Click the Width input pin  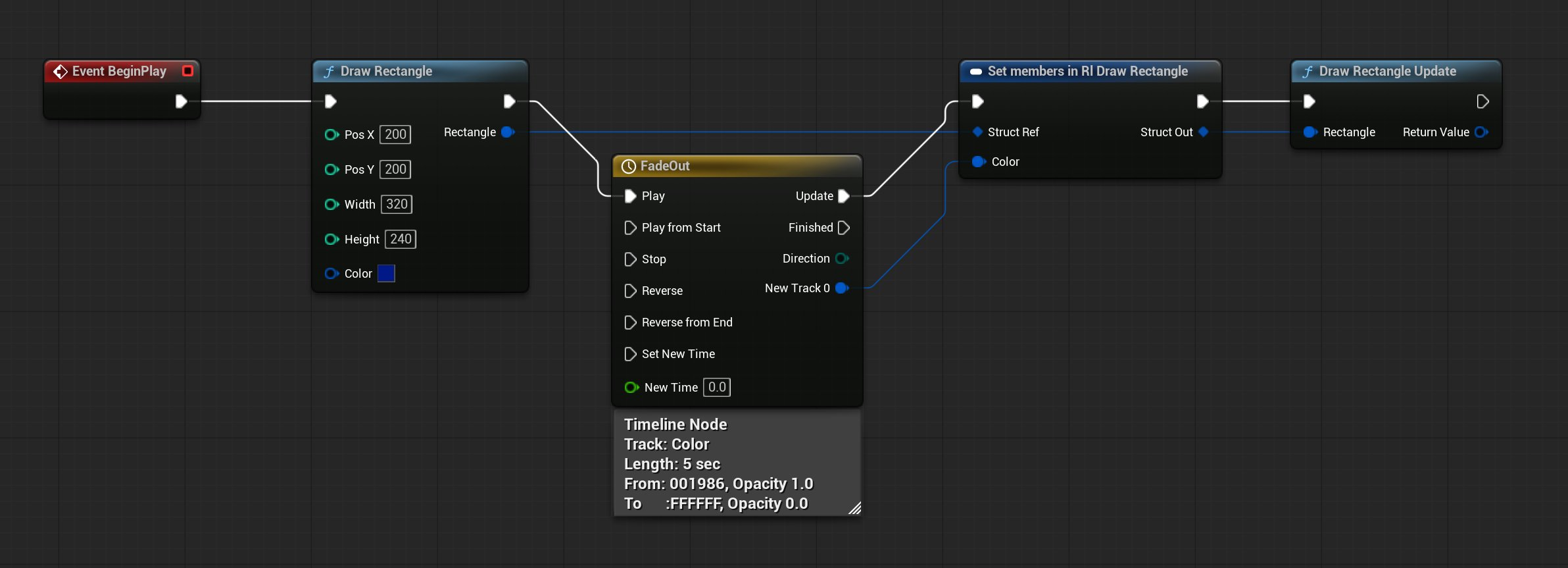click(x=331, y=204)
